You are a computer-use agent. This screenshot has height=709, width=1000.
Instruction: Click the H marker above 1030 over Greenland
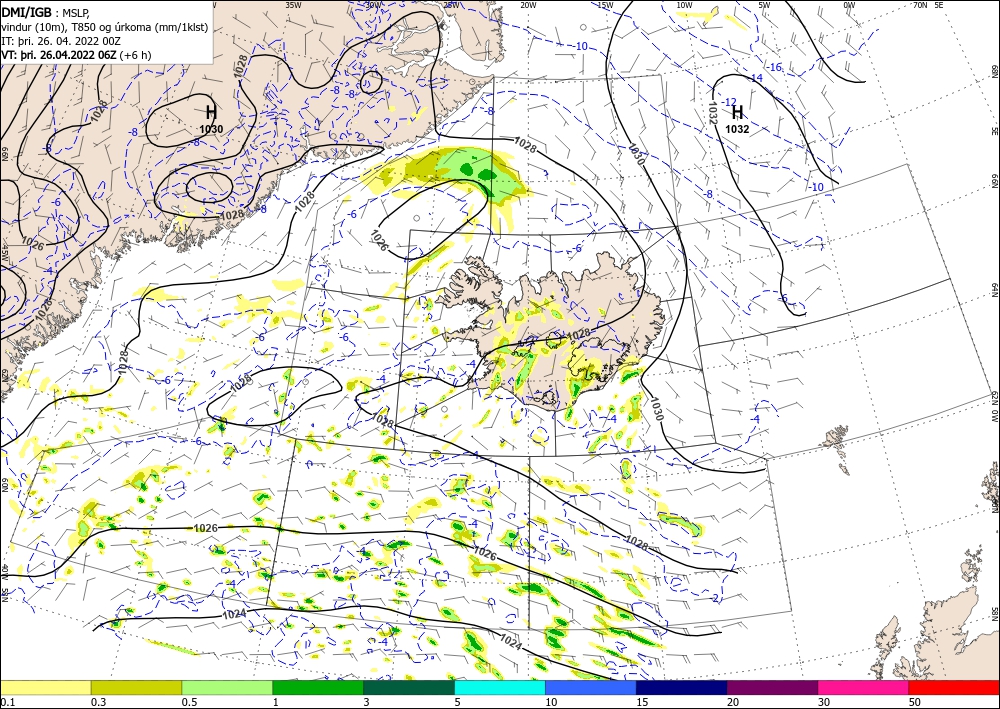click(x=211, y=113)
